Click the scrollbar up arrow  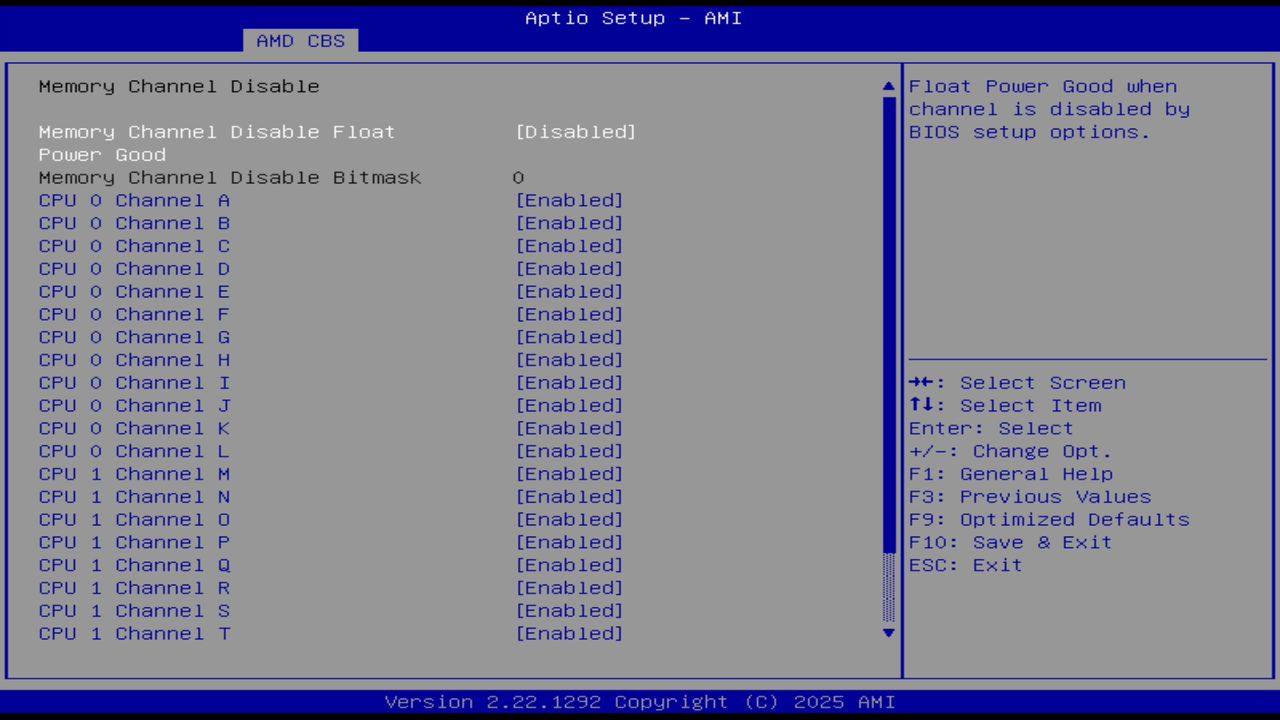(x=888, y=87)
